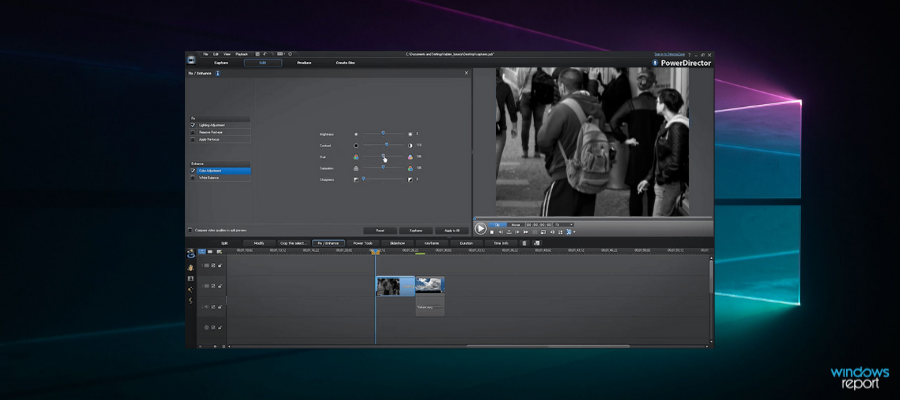Click the Power Tools button
This screenshot has width=900, height=400.
coord(363,243)
